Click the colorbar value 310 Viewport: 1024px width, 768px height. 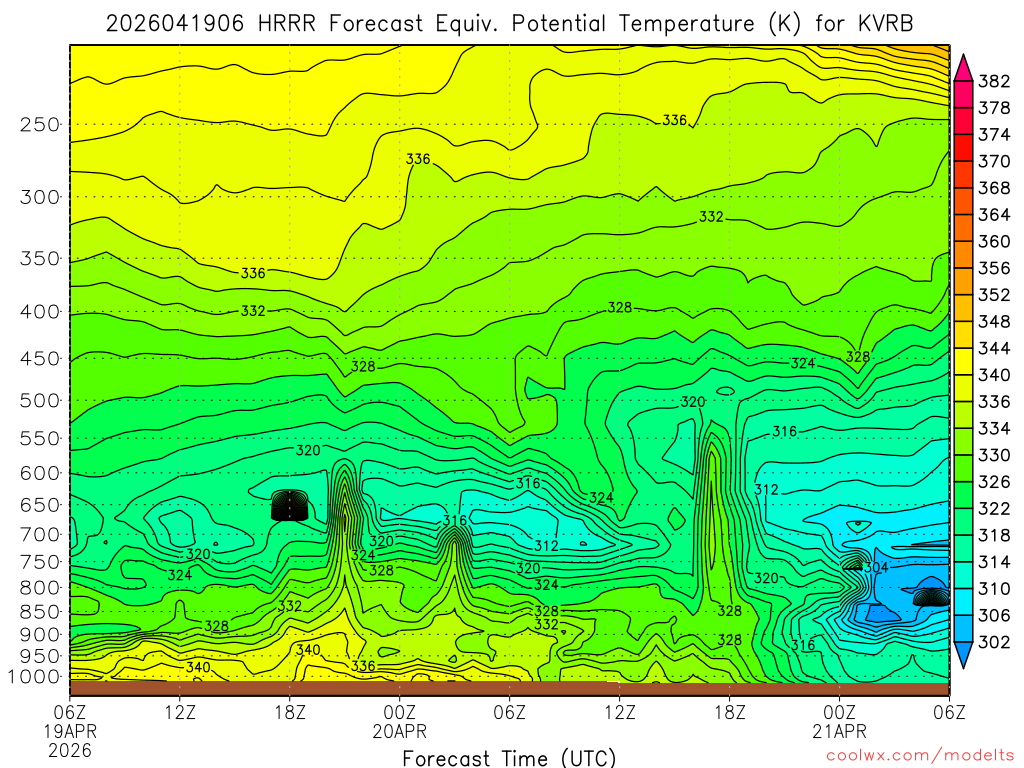click(993, 590)
